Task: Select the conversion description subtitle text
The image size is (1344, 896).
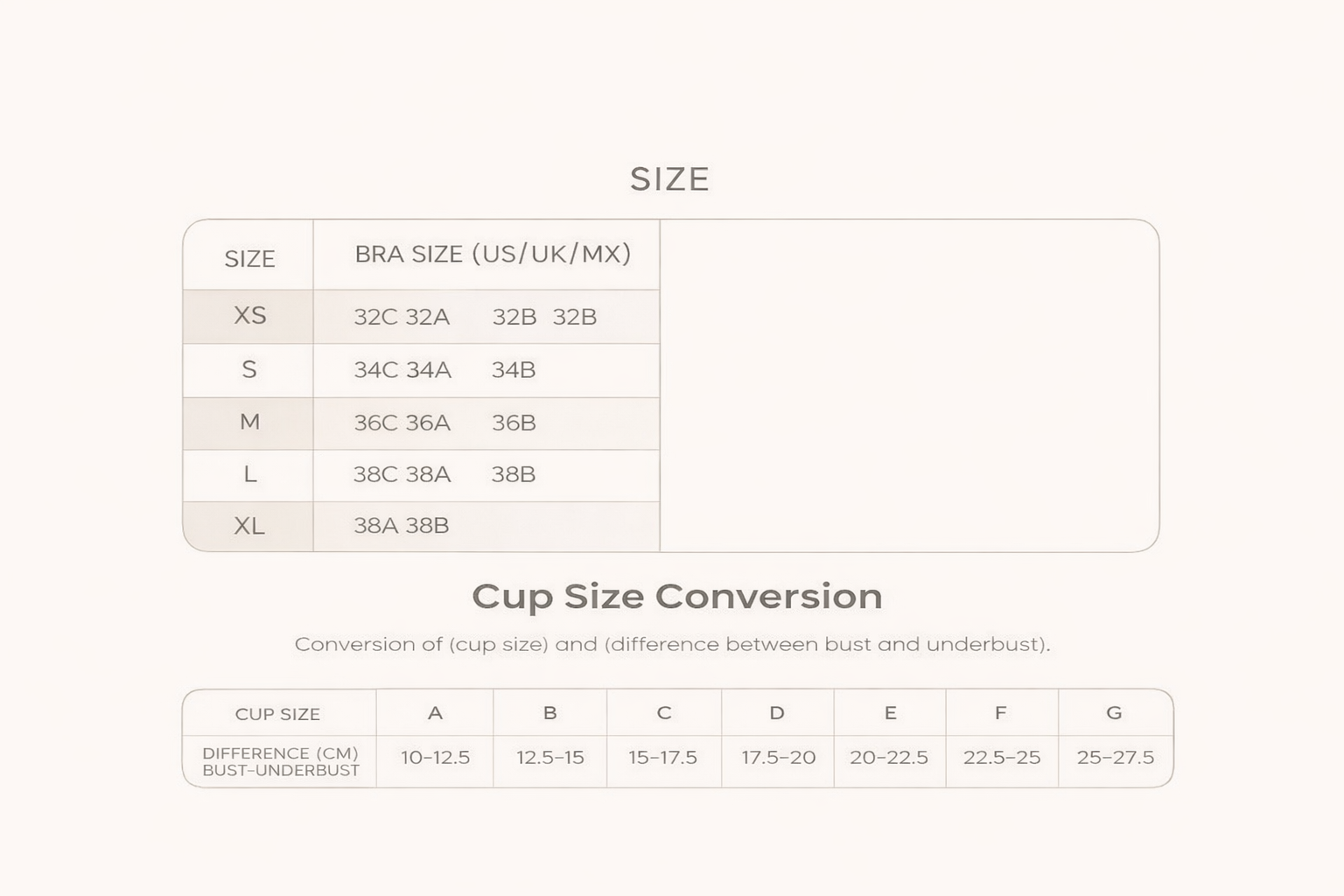Action: [672, 645]
